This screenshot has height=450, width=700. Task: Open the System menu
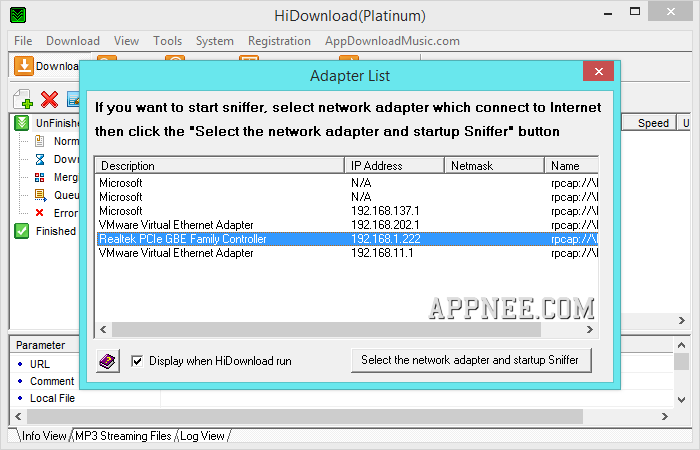[x=215, y=41]
